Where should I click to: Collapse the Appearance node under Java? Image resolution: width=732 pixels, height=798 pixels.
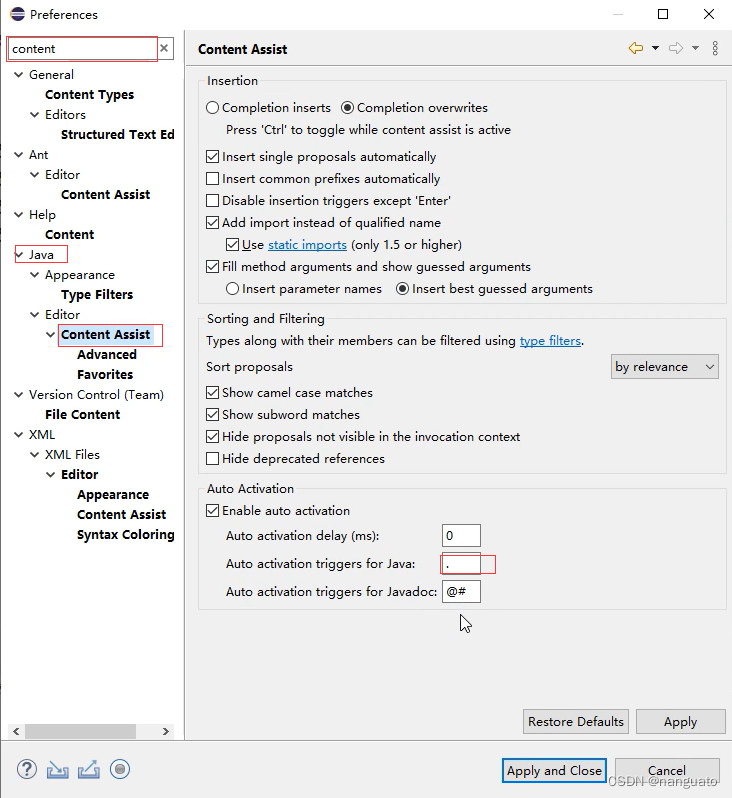pos(35,275)
